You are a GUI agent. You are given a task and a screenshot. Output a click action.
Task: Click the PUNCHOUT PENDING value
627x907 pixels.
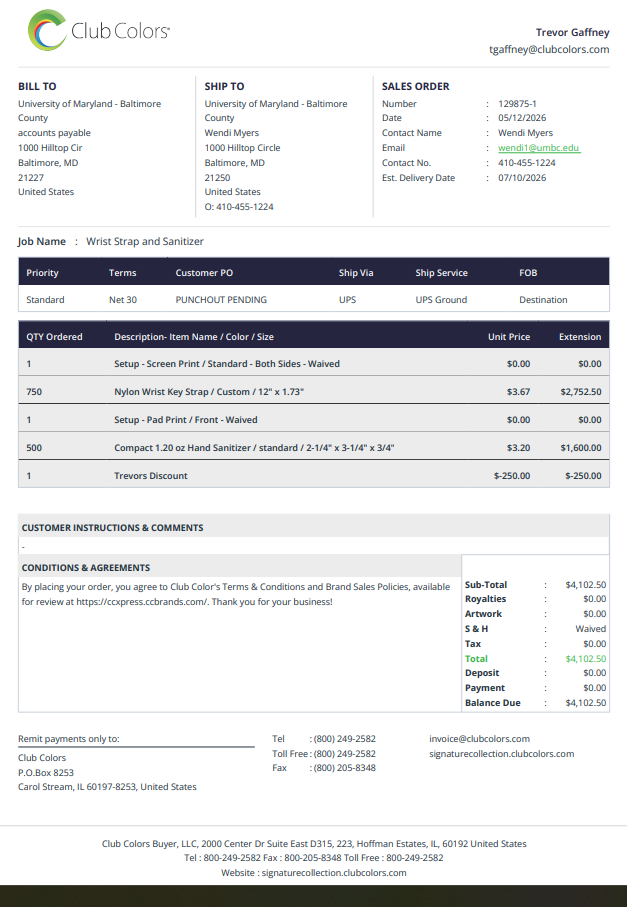point(221,300)
